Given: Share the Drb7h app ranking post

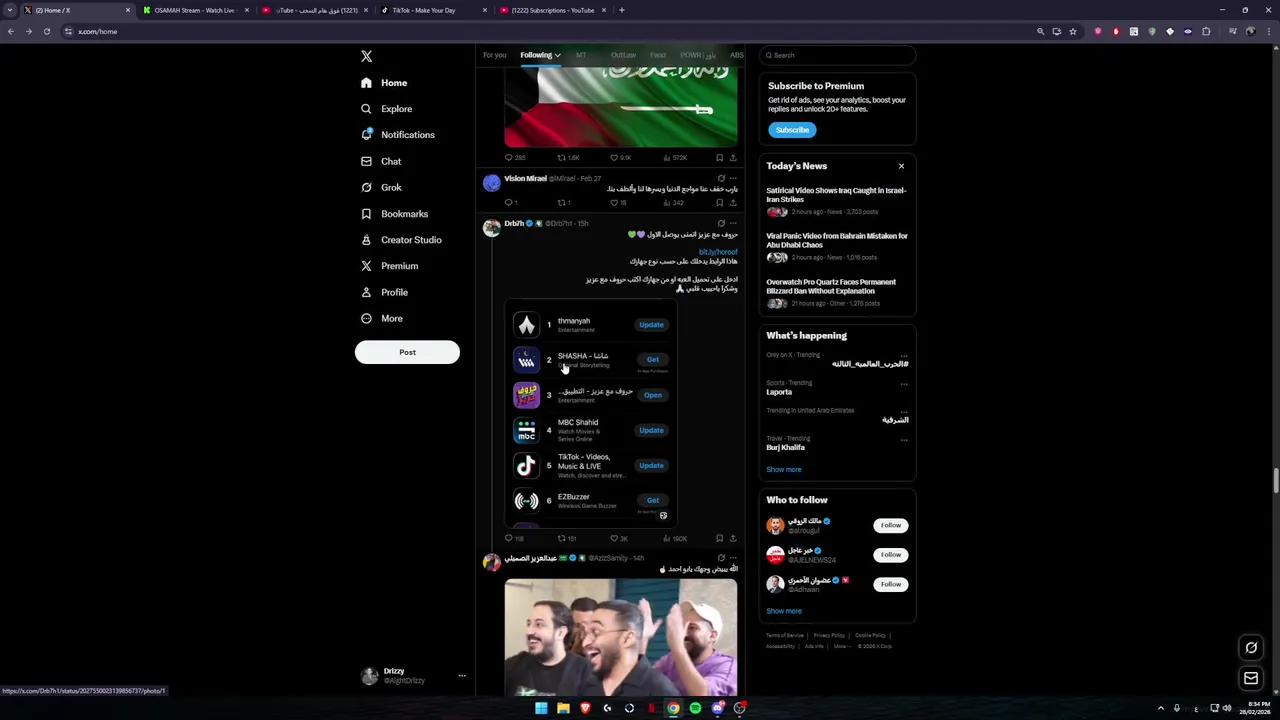Looking at the screenshot, I should tap(733, 538).
